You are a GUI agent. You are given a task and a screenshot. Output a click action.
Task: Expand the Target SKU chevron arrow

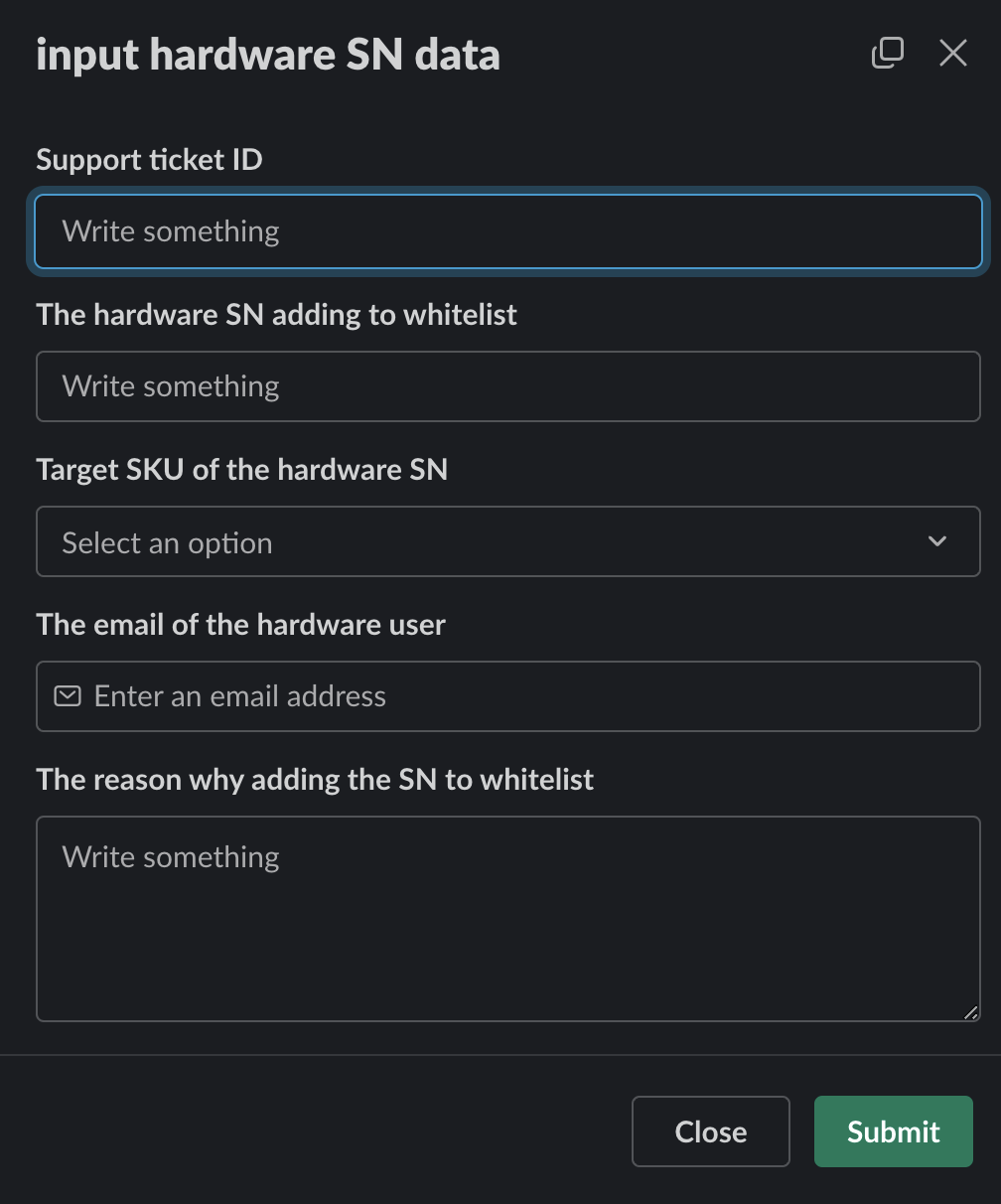[937, 541]
